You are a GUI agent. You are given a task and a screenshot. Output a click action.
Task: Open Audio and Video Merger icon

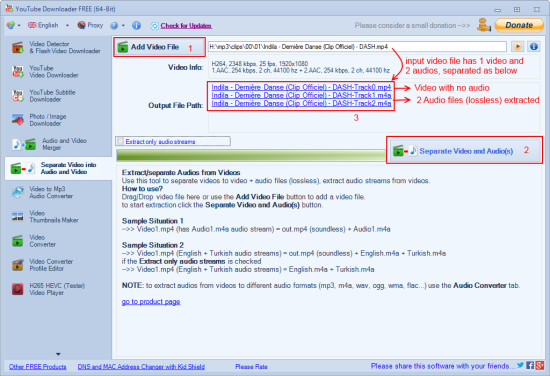tap(24, 144)
